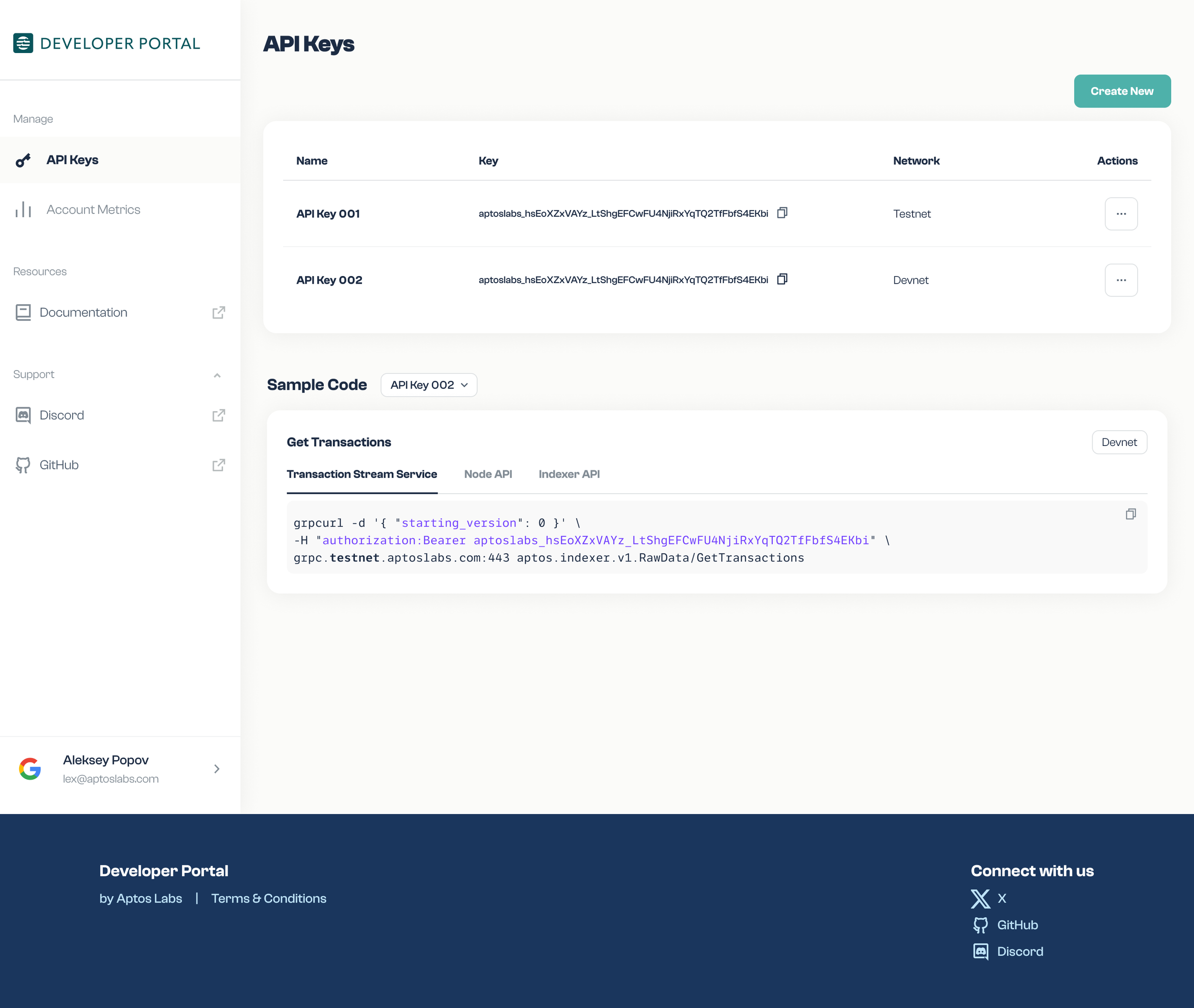
Task: Click the Developer Portal logo icon
Action: (23, 43)
